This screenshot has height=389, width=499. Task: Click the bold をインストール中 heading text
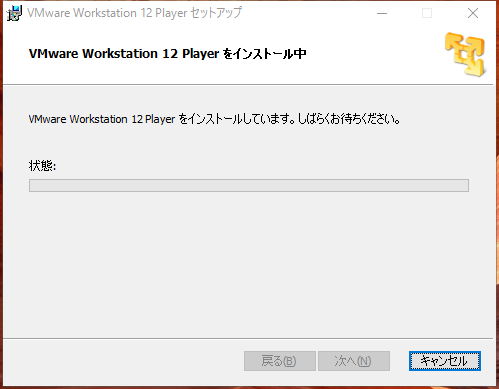pos(265,54)
